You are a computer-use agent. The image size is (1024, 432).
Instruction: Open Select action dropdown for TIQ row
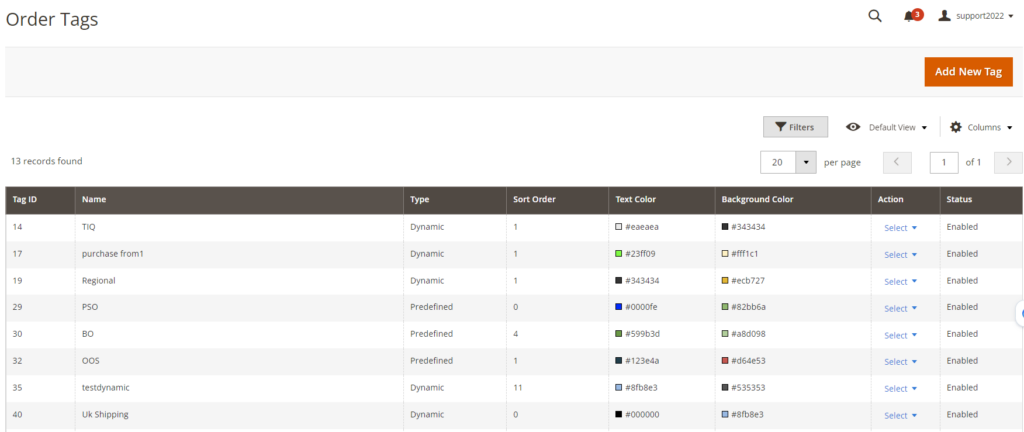tap(900, 228)
